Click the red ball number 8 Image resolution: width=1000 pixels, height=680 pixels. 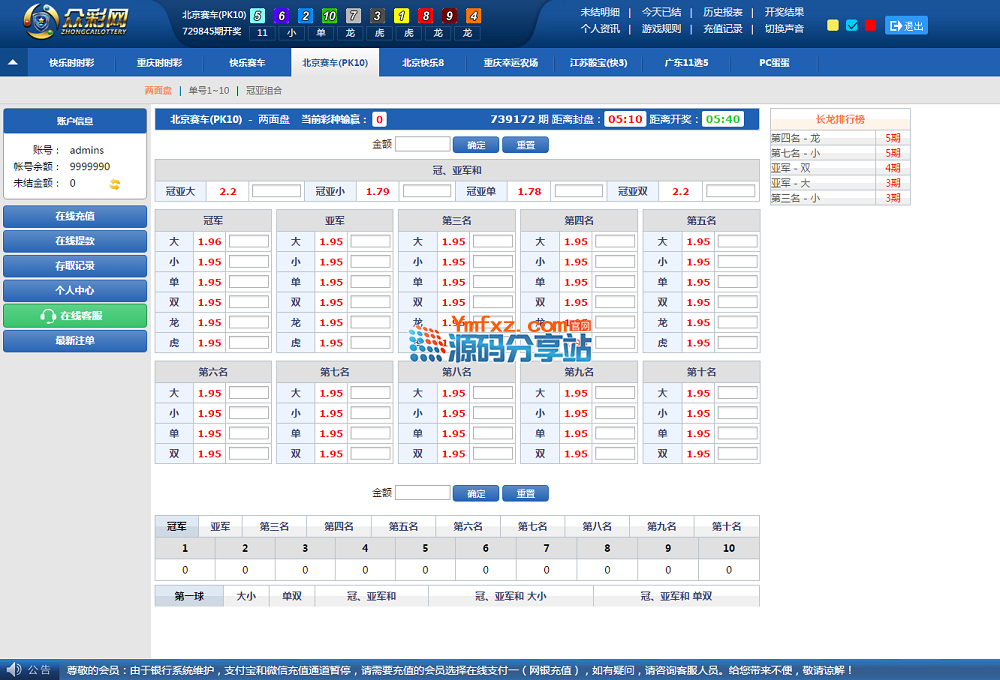426,16
